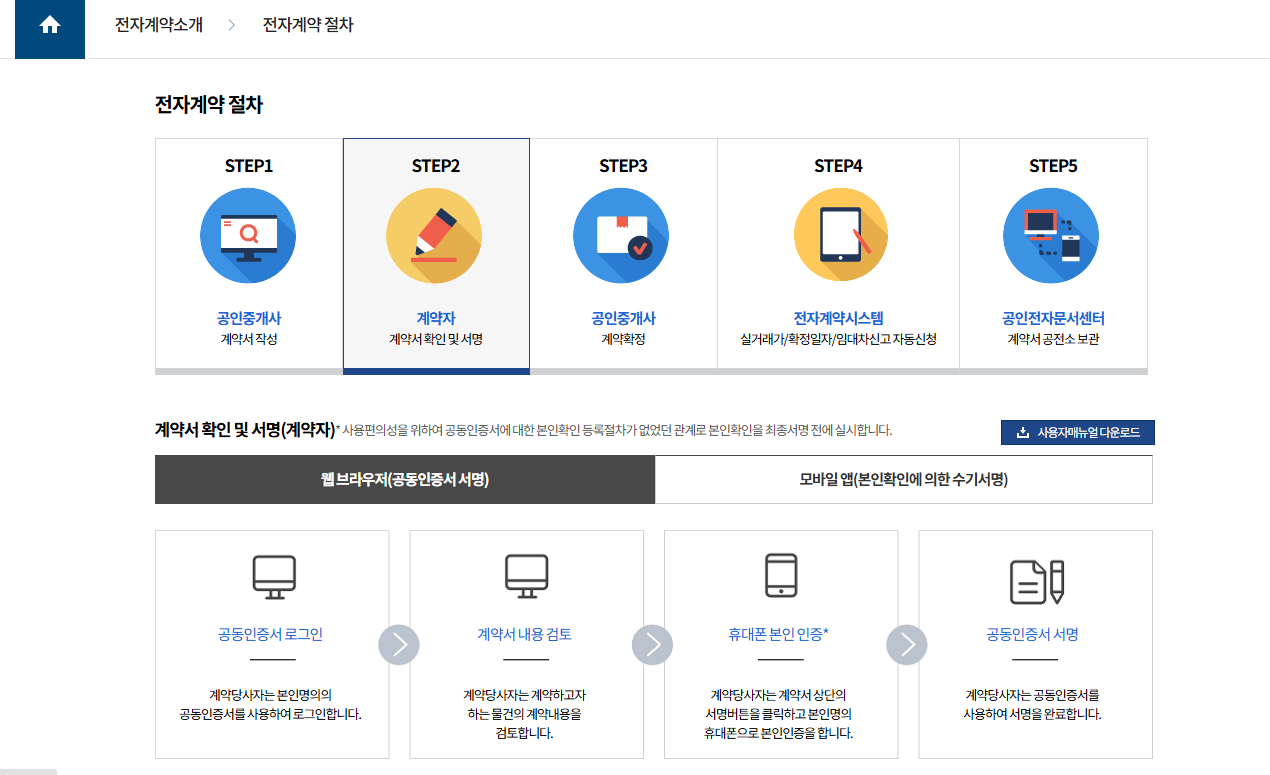Open the 모바일 앱(본인확인에 의한 수기서명) tab
The height and width of the screenshot is (775, 1270).
coord(903,479)
